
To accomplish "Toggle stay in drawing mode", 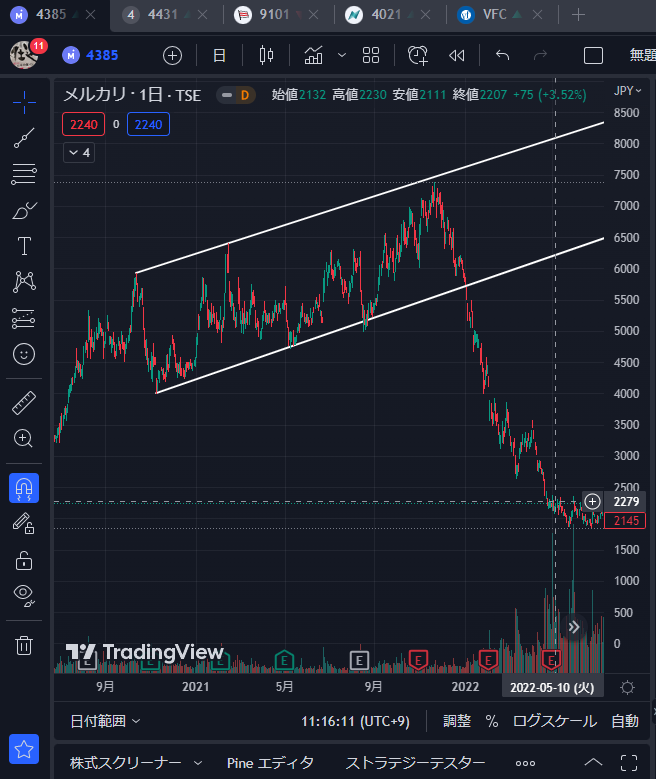I will coord(24,524).
